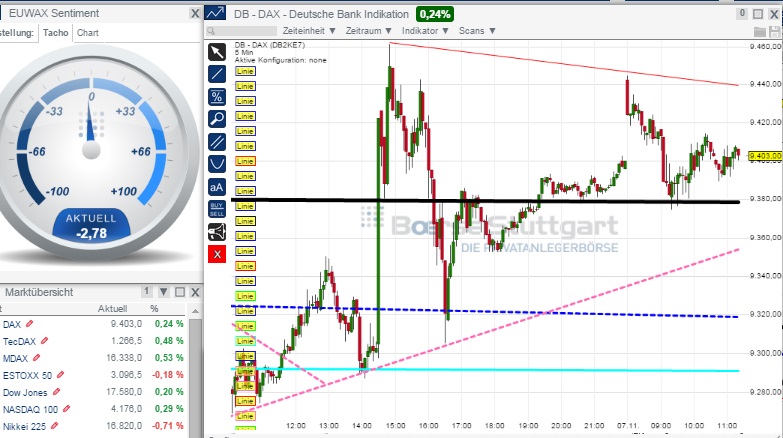Click the pencil icon next to Dow Jones

(x=56, y=392)
